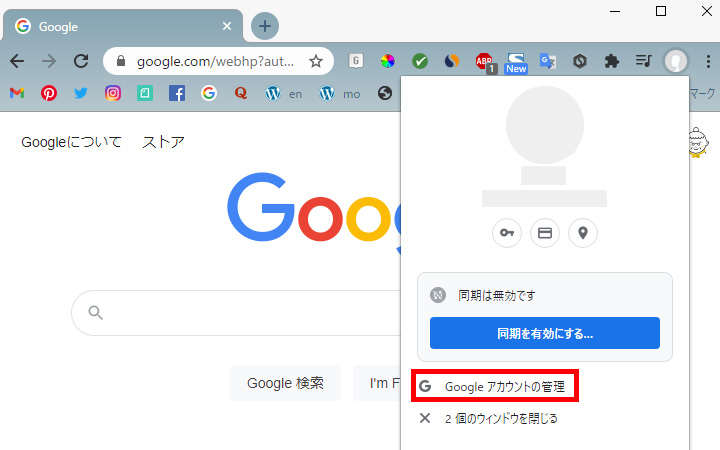
Task: Open the Pinterest bookmark
Action: [x=49, y=93]
